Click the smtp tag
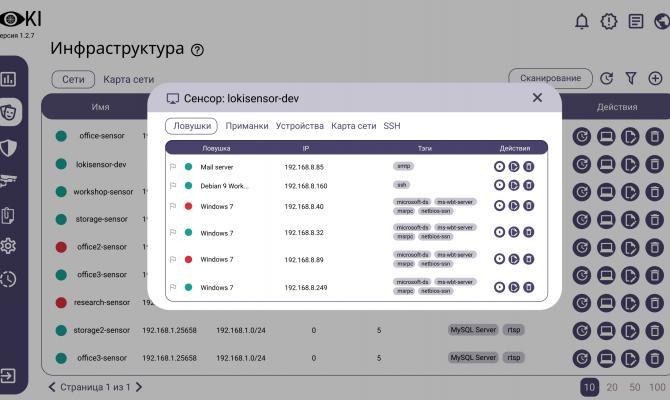Viewport: 670px width, 400px height. click(x=403, y=166)
